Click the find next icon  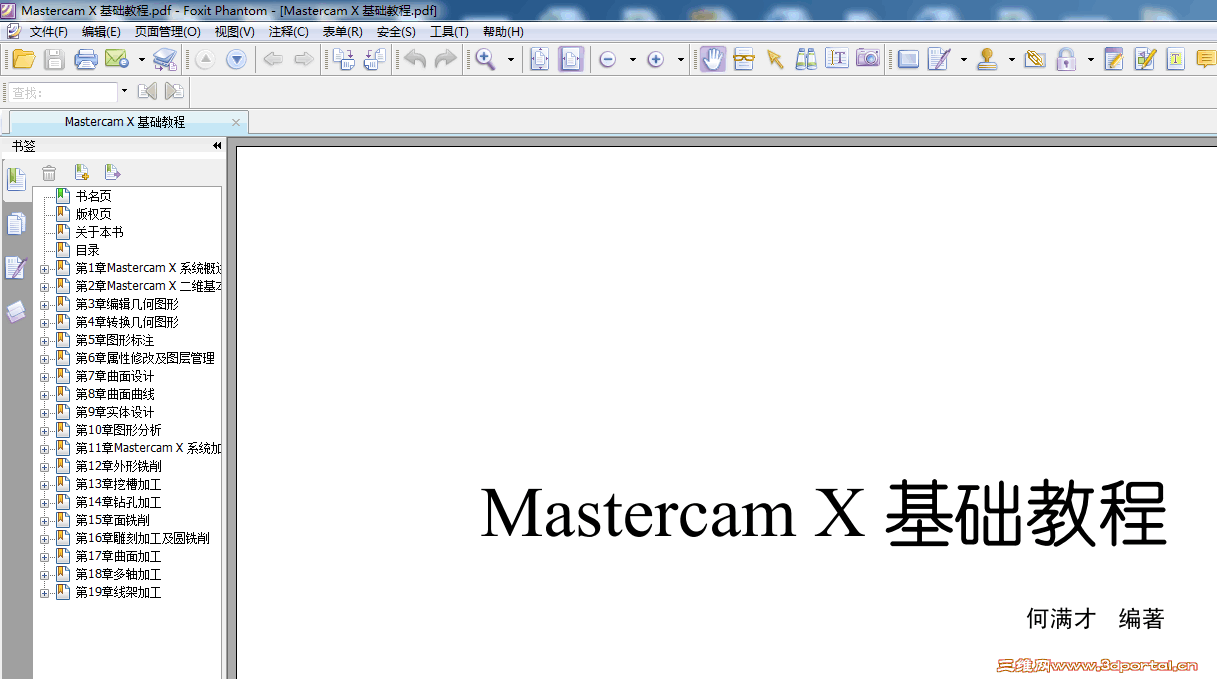(x=174, y=92)
